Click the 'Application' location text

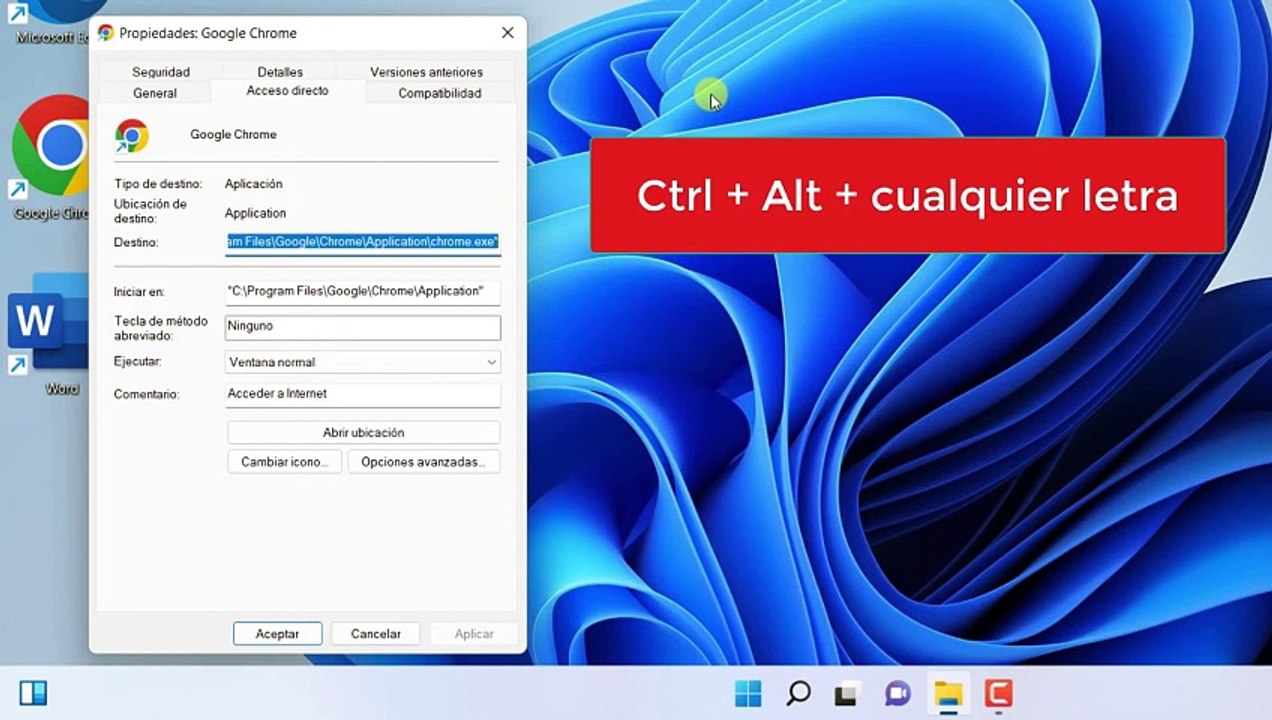(256, 213)
